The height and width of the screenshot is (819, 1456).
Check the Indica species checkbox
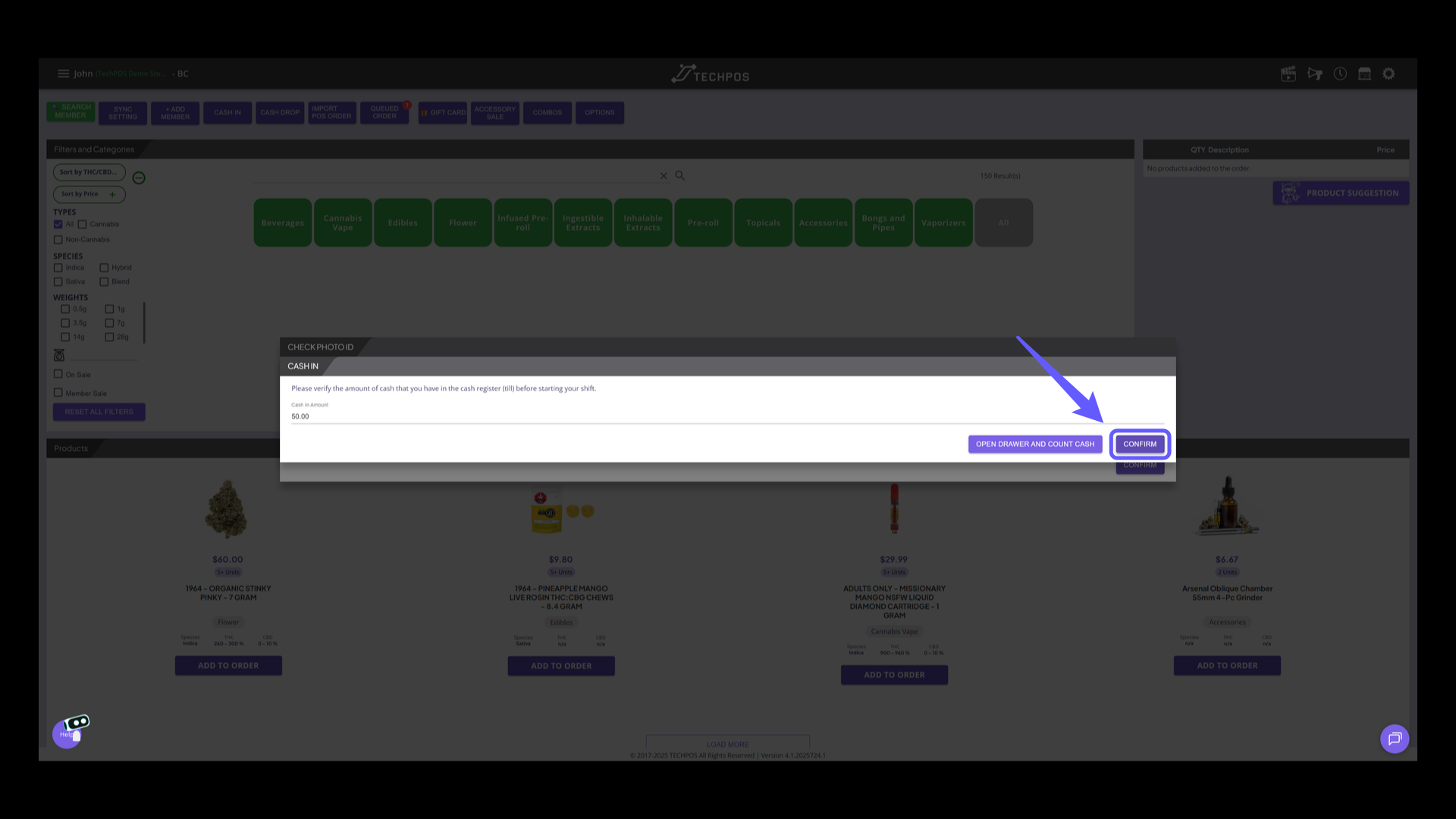tap(58, 268)
